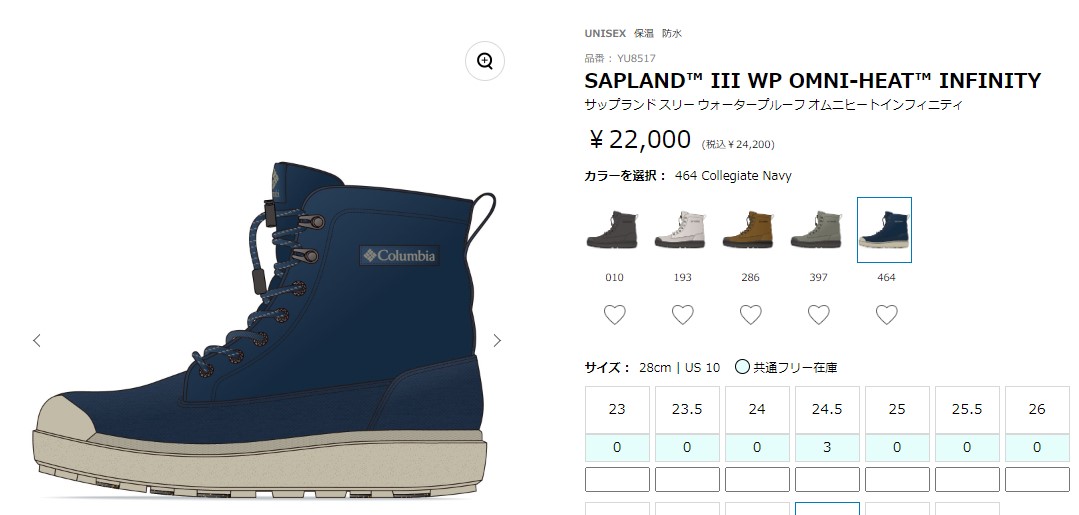Select the brown 286 boot color
Screen dimensions: 1079x515
pos(748,230)
